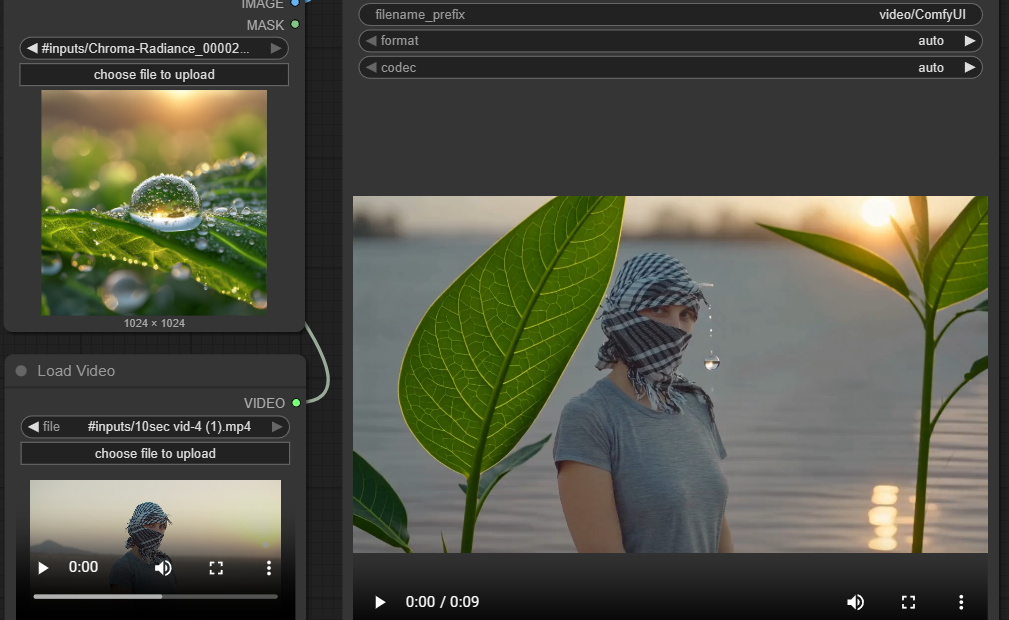Select previous value for codec
1009x620 pixels.
pos(371,68)
